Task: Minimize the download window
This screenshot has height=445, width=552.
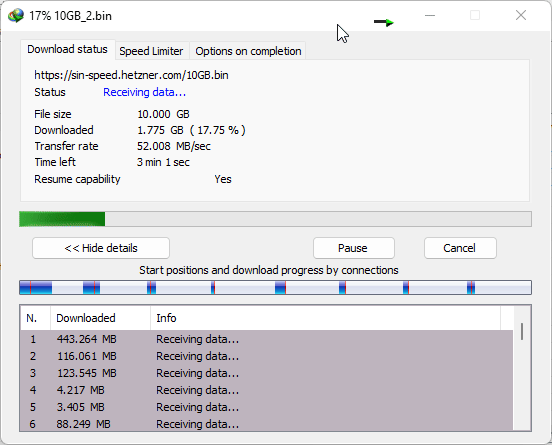Action: 430,15
